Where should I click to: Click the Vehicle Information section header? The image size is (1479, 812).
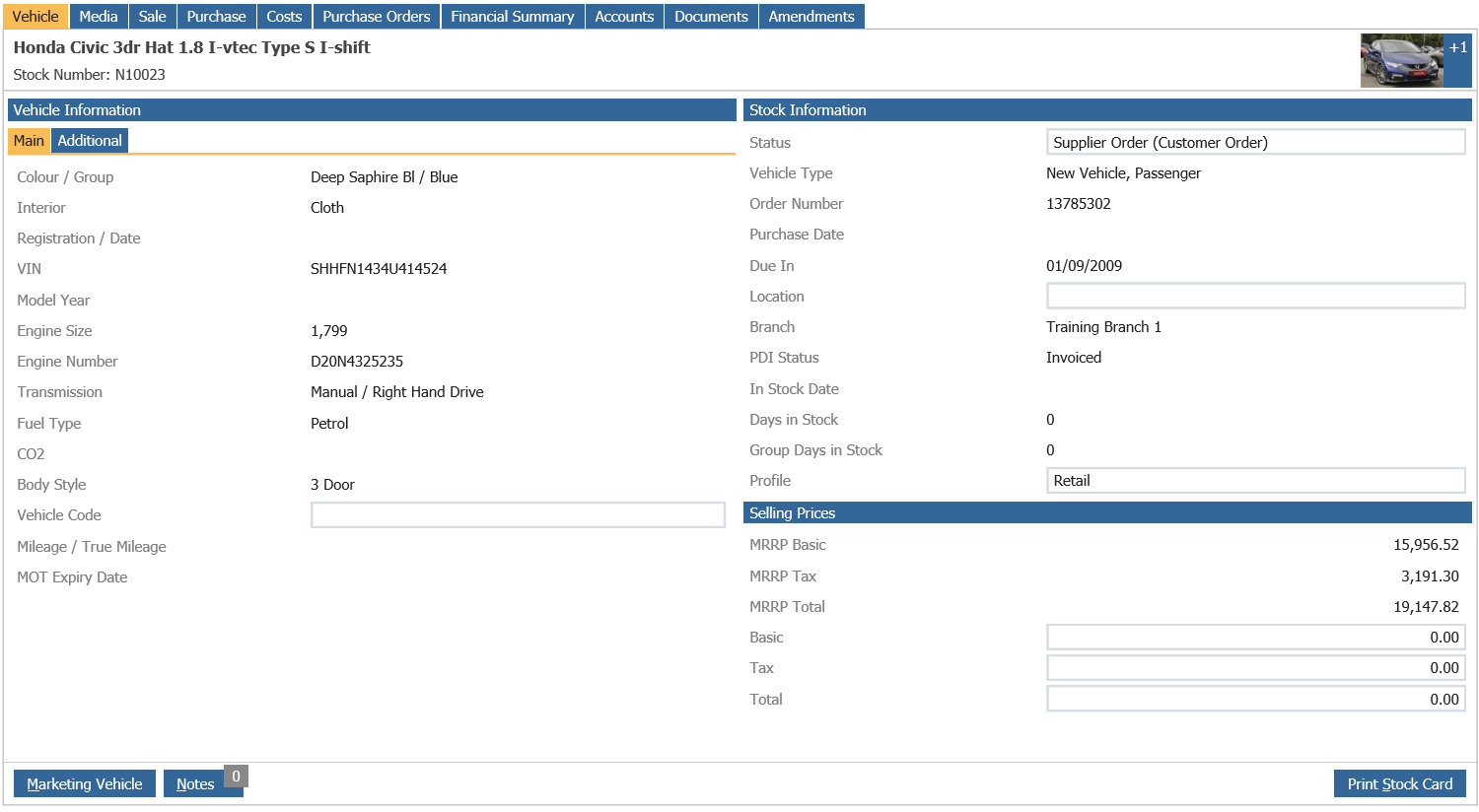pos(372,110)
